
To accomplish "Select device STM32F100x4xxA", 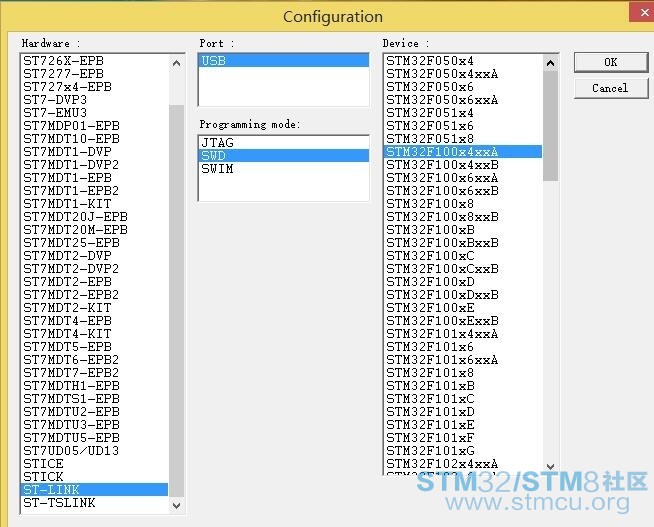I will [x=463, y=152].
